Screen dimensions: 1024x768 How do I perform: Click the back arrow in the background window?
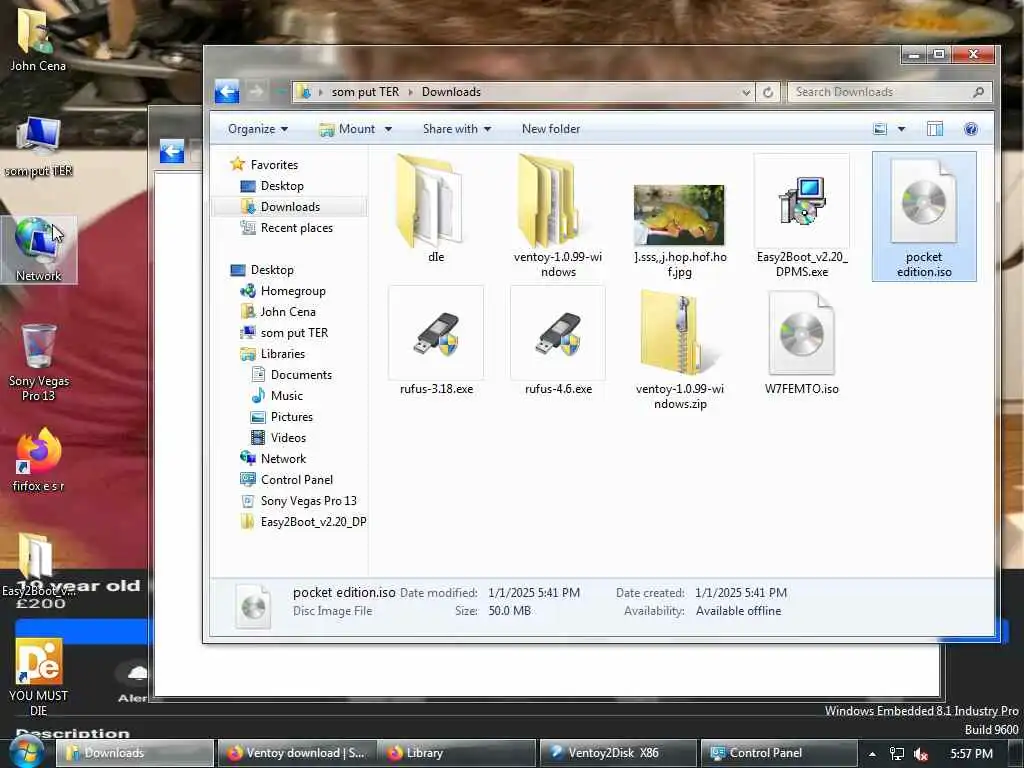(172, 152)
